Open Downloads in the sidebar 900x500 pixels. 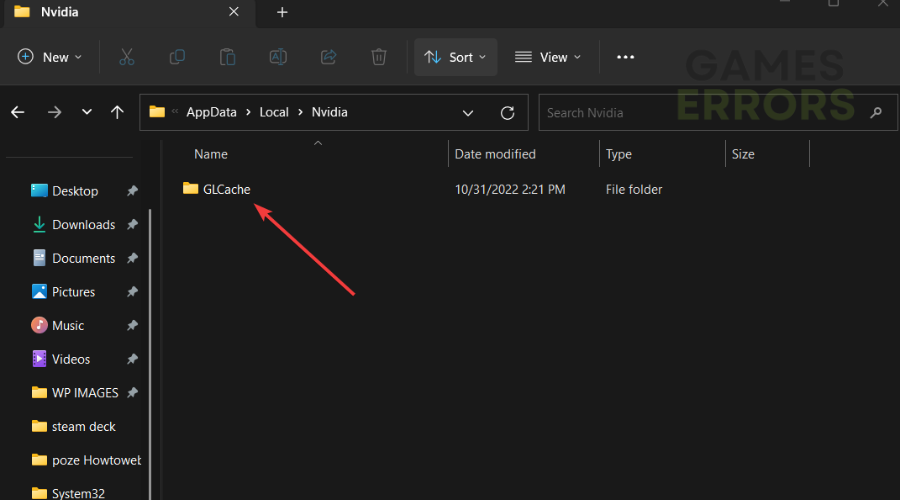(x=83, y=225)
